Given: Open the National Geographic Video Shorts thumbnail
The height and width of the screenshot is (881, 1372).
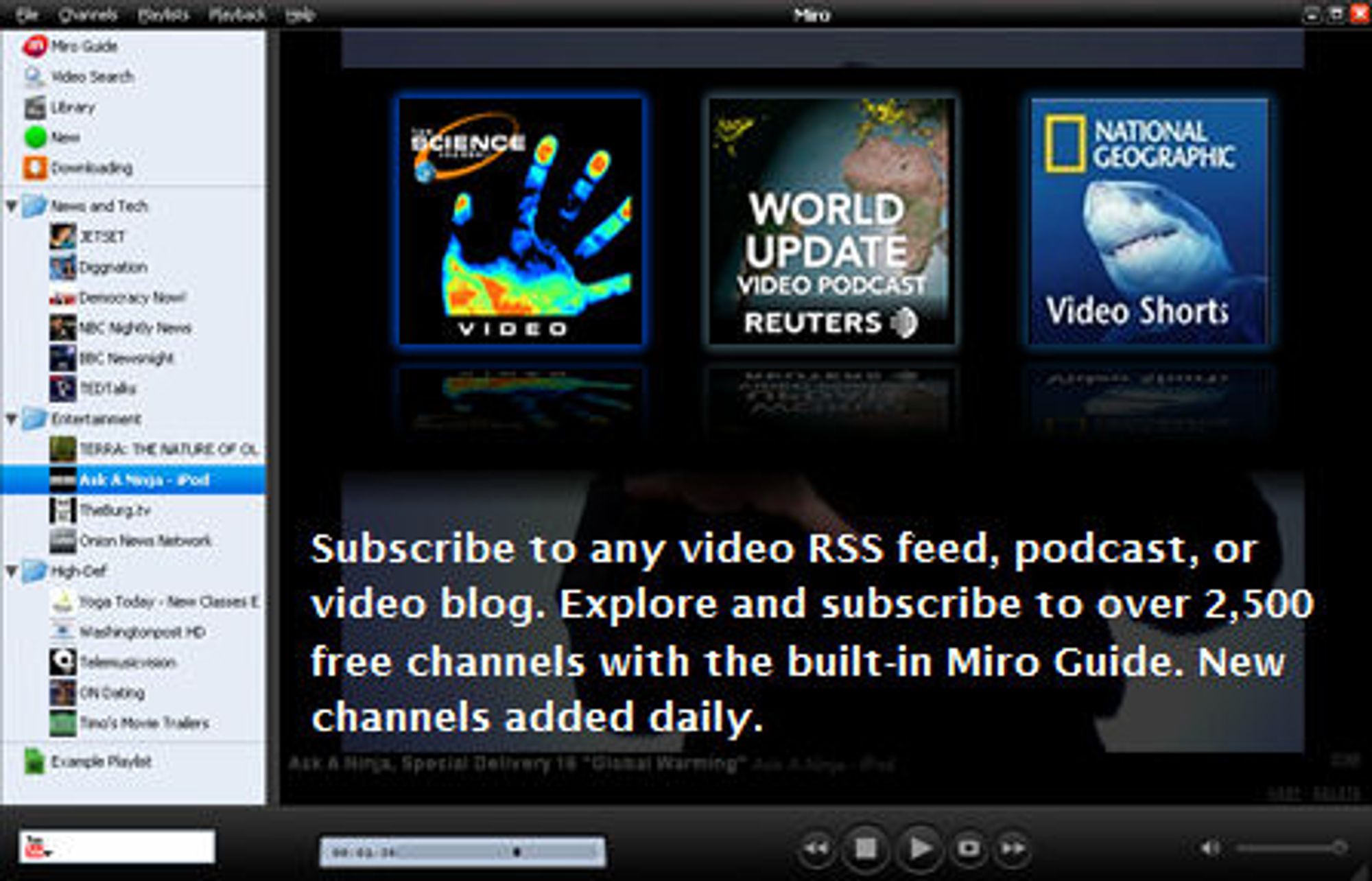Looking at the screenshot, I should (x=1149, y=222).
